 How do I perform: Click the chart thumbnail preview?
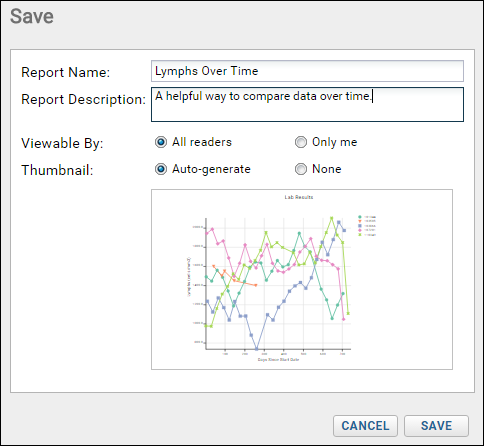302,279
